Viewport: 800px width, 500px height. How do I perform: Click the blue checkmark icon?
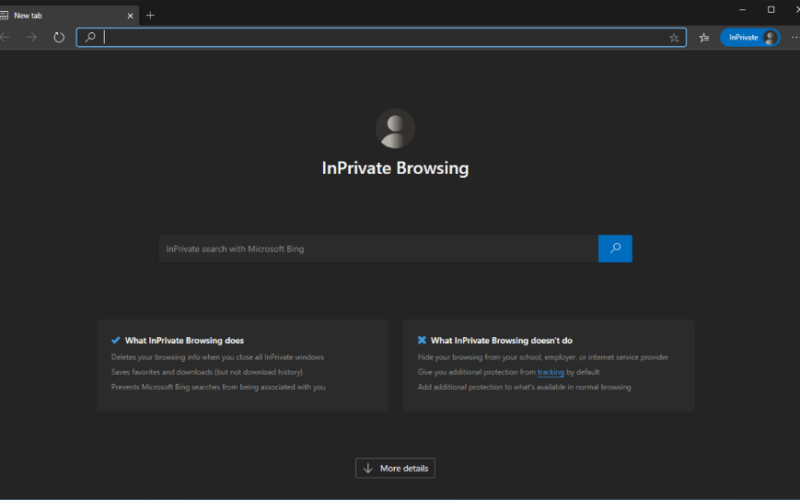coord(116,340)
